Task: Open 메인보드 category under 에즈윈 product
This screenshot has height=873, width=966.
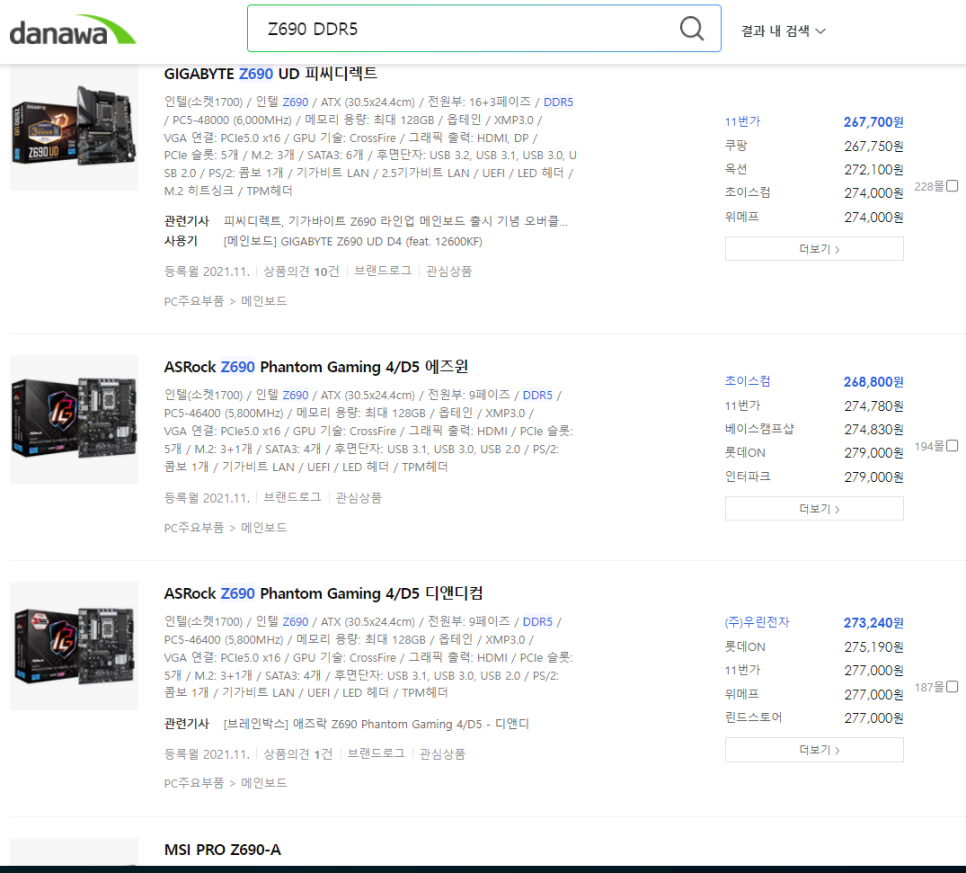Action: coord(264,528)
